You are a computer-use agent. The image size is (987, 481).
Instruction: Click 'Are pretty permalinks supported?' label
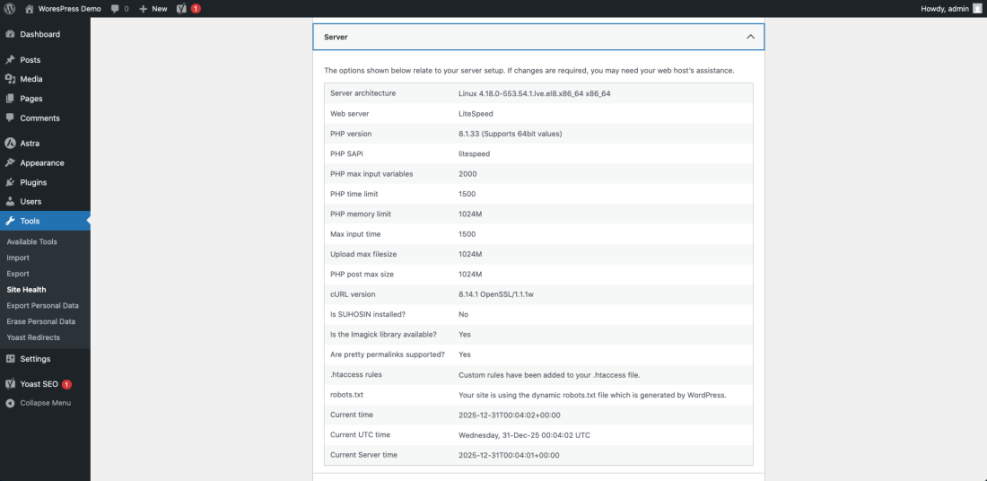point(387,354)
